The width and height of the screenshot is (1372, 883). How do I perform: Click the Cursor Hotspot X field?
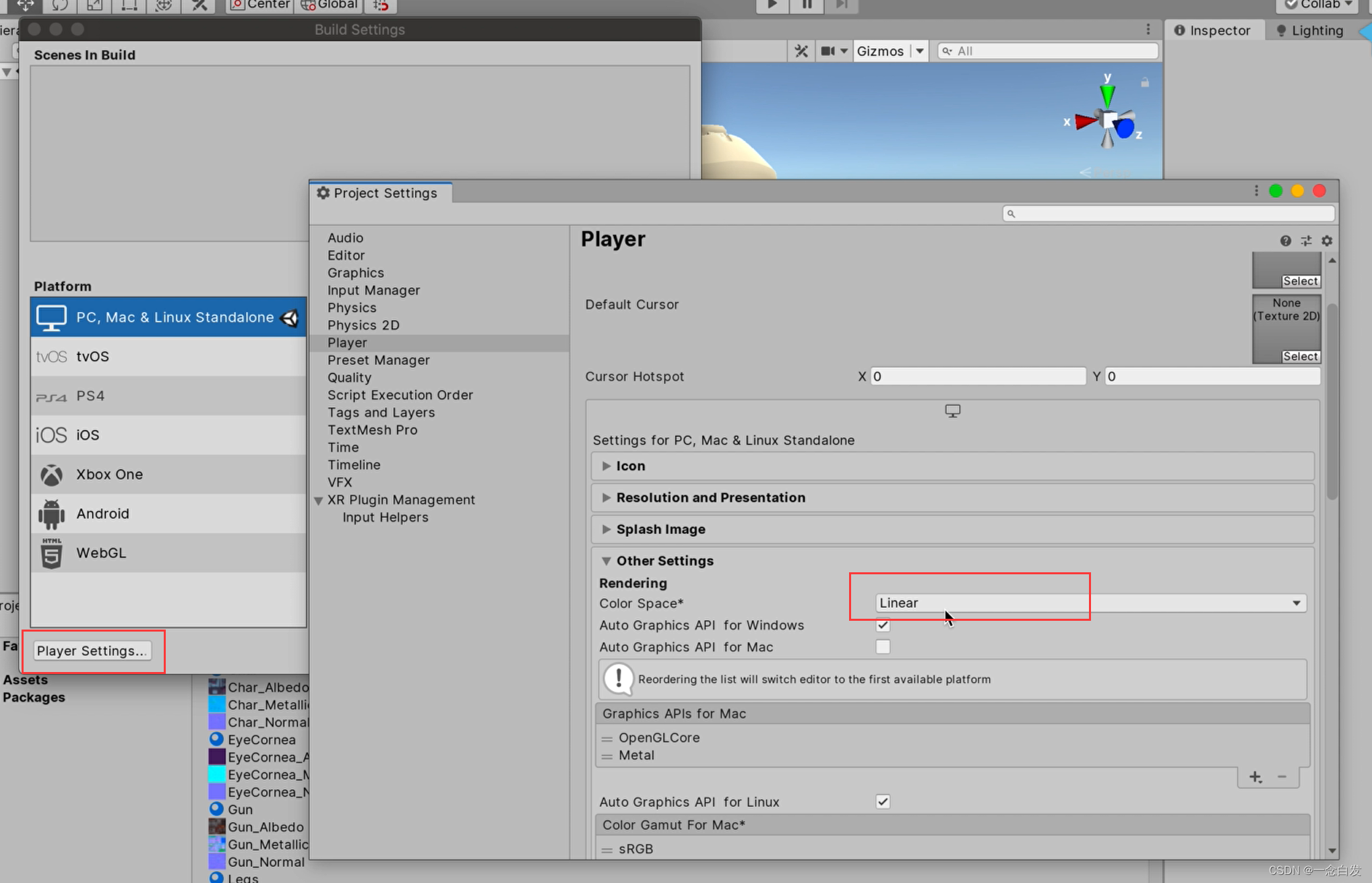point(977,376)
